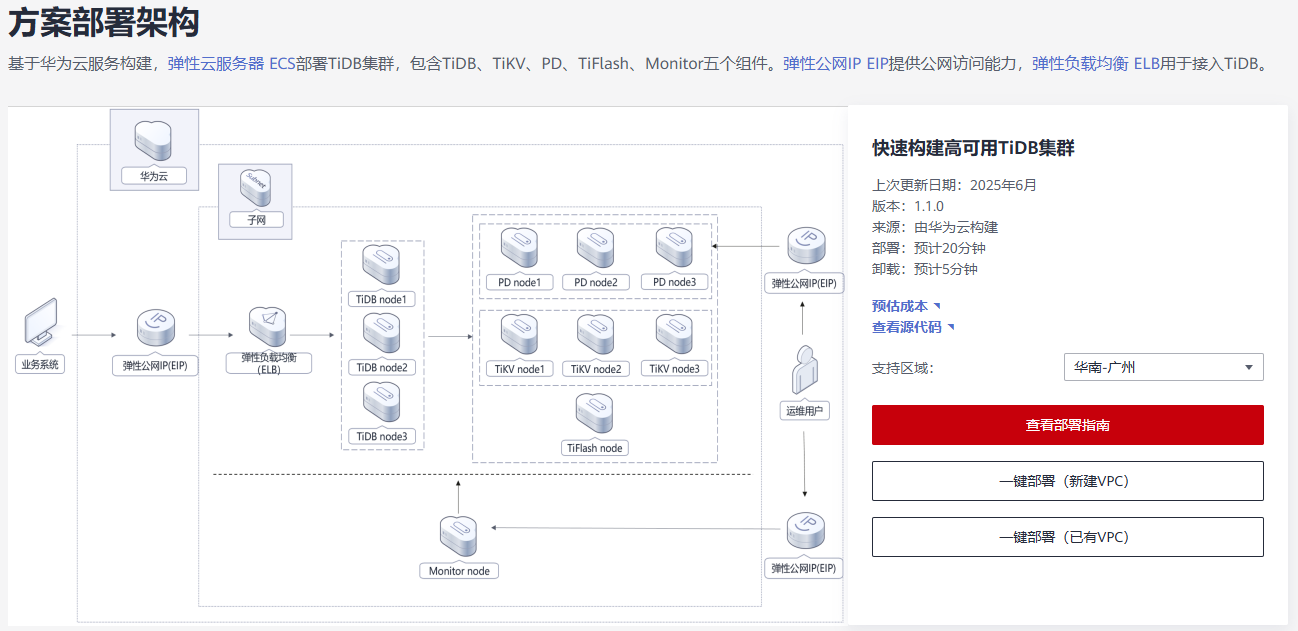Click the 华为云 cloud icon
This screenshot has height=631, width=1298.
(x=153, y=140)
